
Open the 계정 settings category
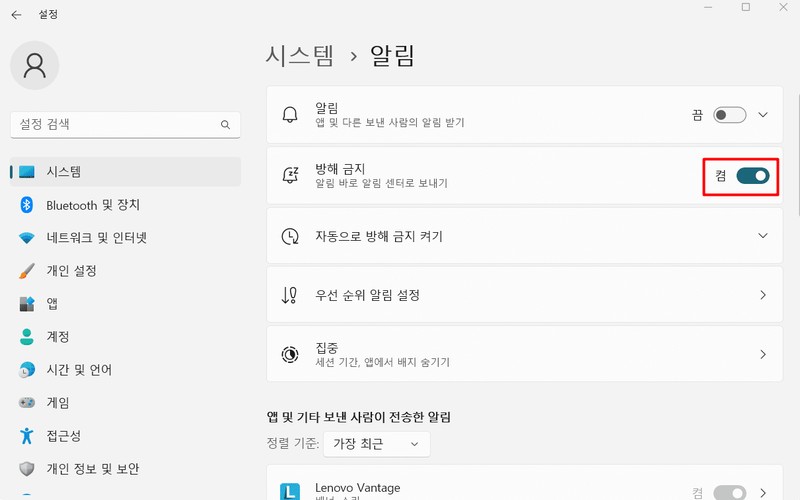coord(126,337)
